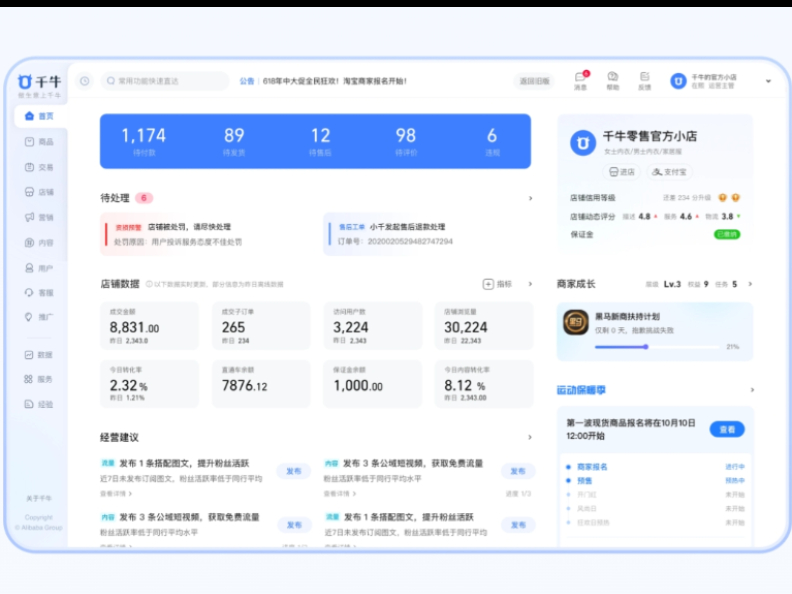This screenshot has height=594, width=792.
Task: Open the 1,174 待付款 stat
Action: pos(144,141)
